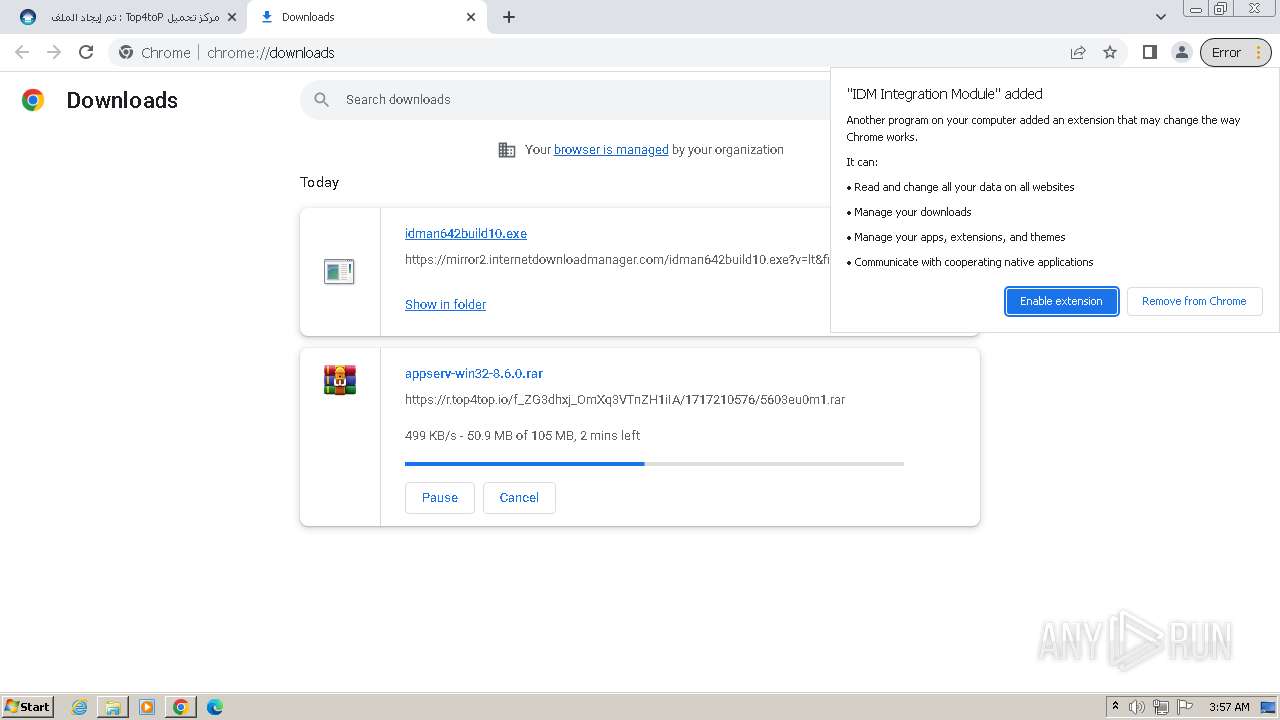
Task: Close the Downloads tab
Action: point(471,17)
